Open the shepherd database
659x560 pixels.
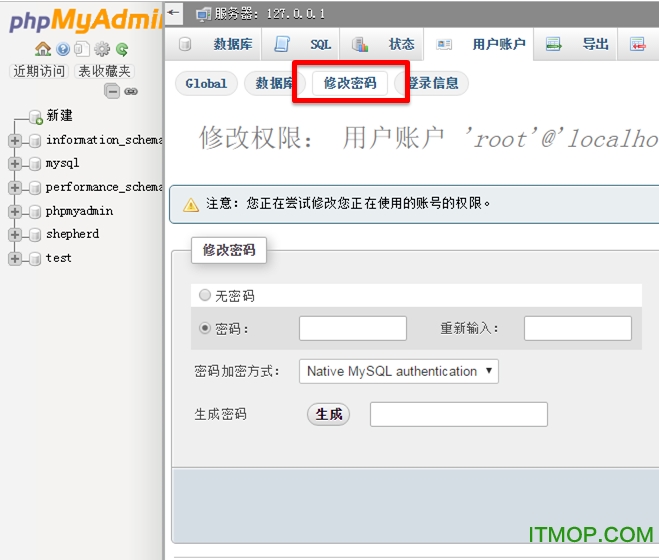pos(72,234)
